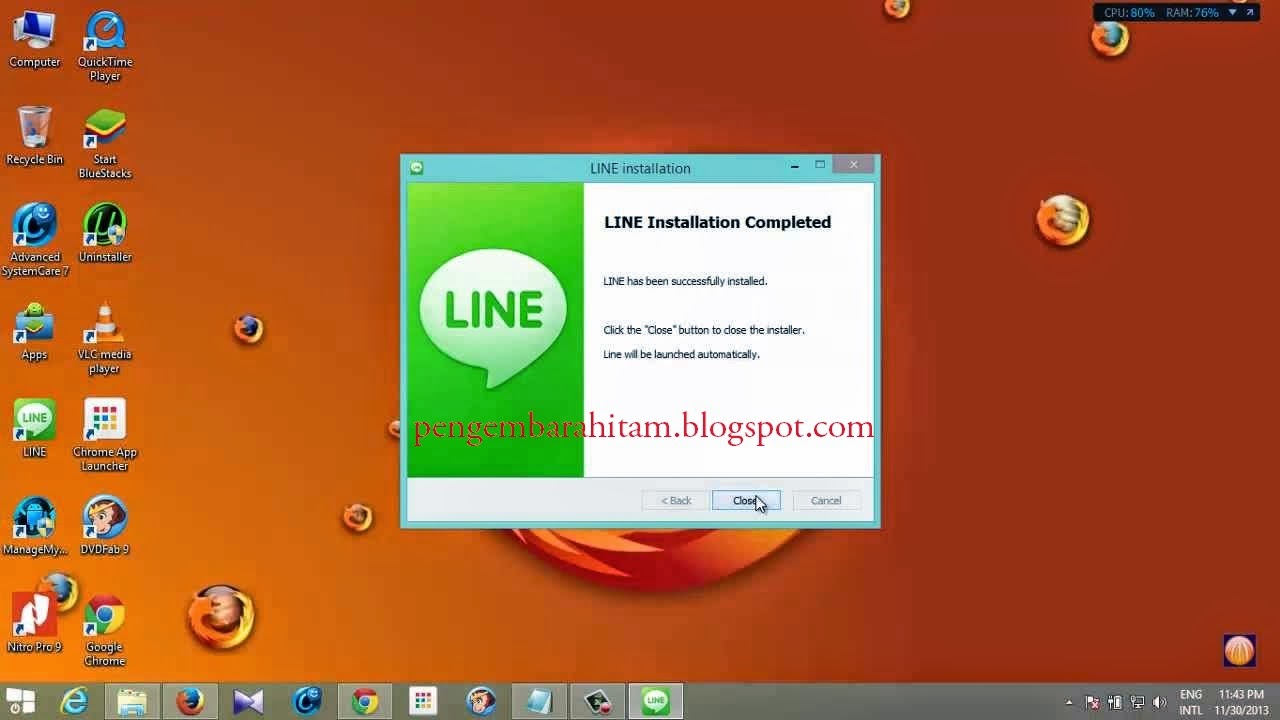Click the Close button in installer

[746, 501]
